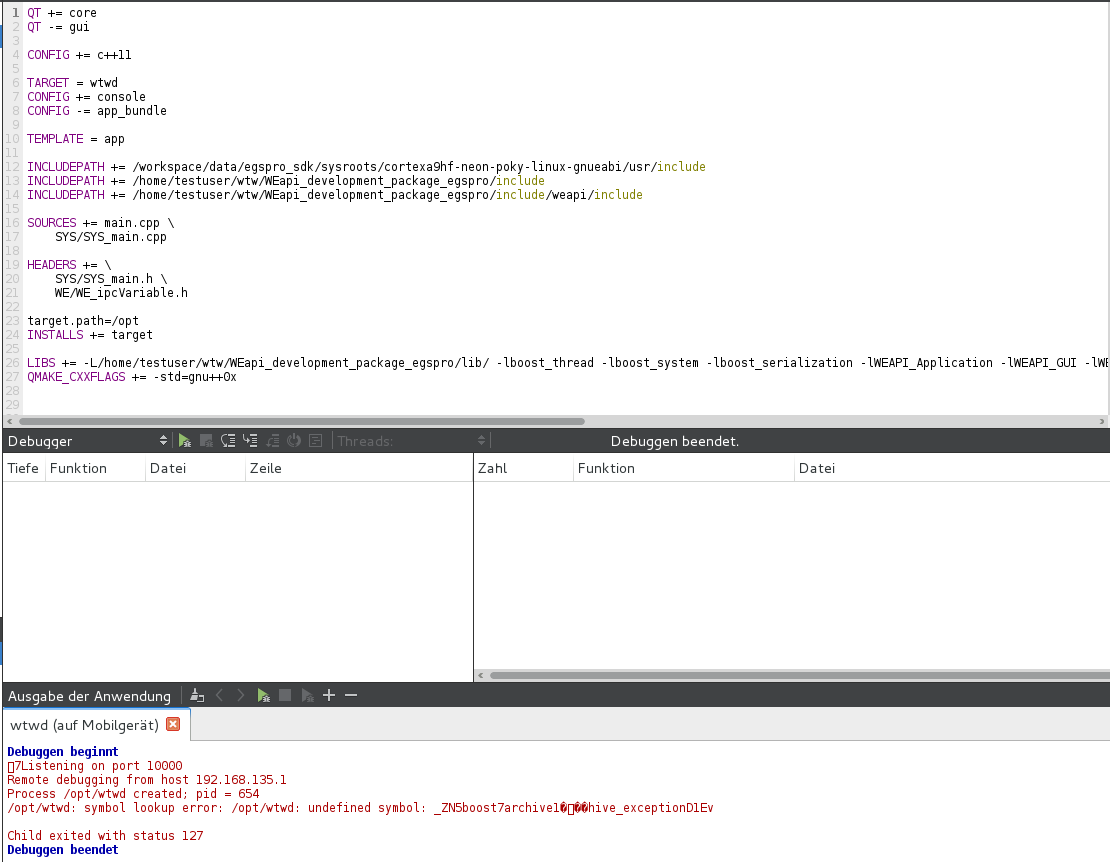The height and width of the screenshot is (862, 1110).
Task: Click 'Process /opt/wtwd created; pid = 654'
Action: (133, 793)
